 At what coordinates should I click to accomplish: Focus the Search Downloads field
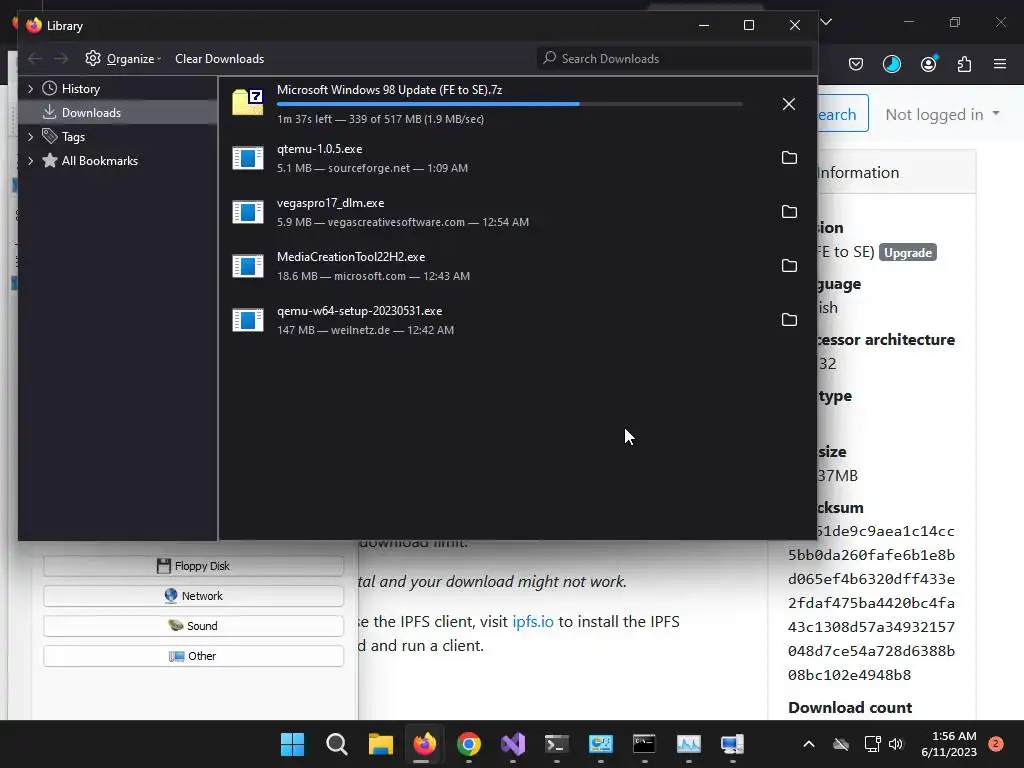pyautogui.click(x=675, y=59)
